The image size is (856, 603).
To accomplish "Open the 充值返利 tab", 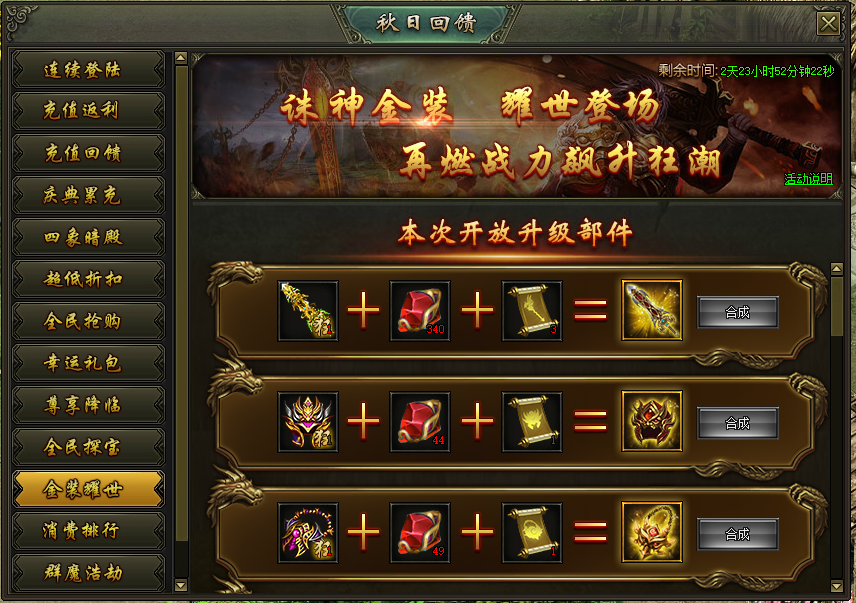I will (88, 111).
